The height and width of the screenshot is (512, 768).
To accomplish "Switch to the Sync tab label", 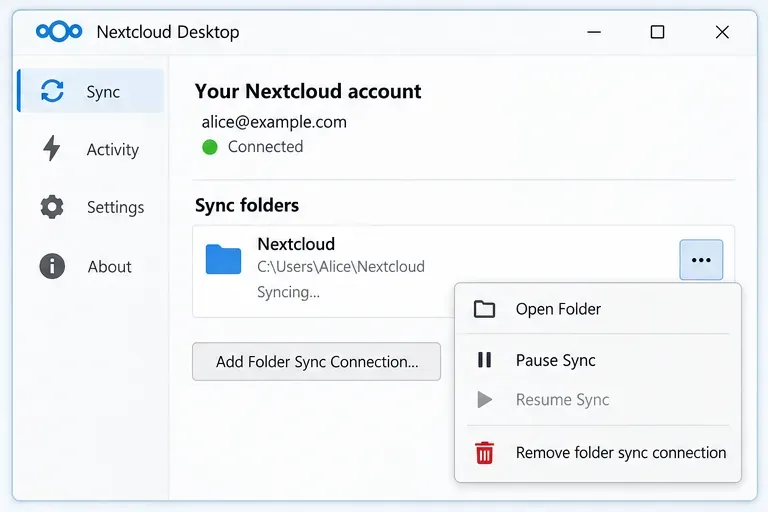I will (103, 92).
